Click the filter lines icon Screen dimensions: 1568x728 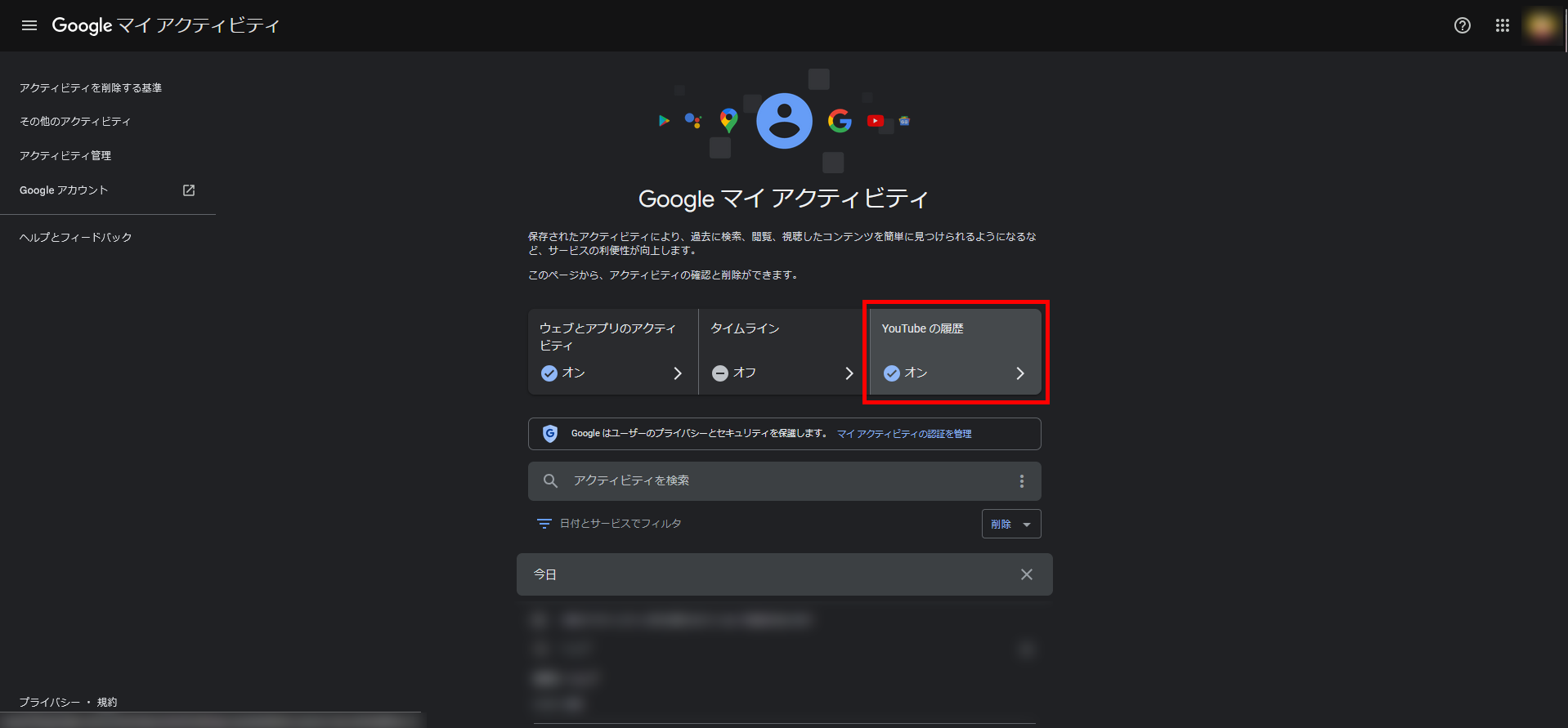pos(544,524)
